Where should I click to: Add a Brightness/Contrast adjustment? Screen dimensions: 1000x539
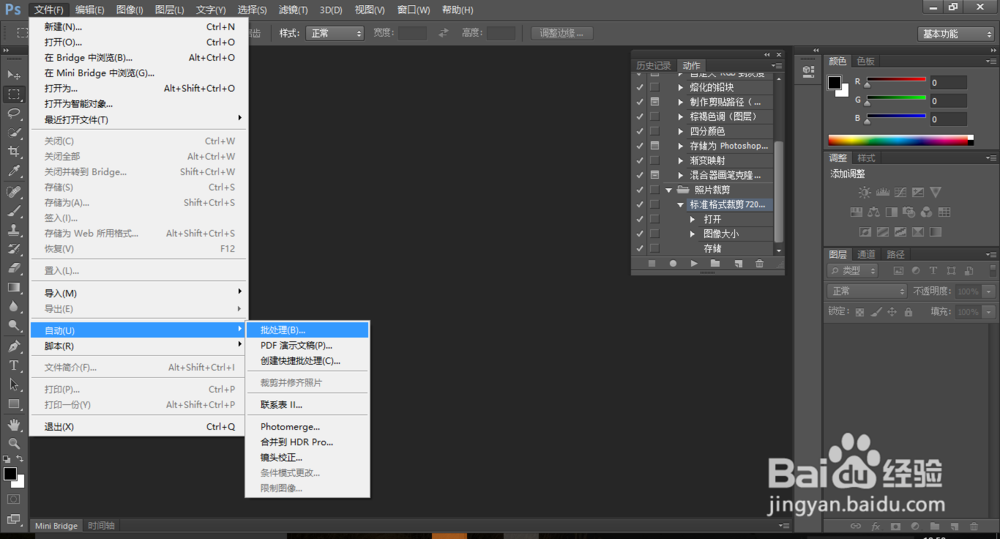(864, 192)
